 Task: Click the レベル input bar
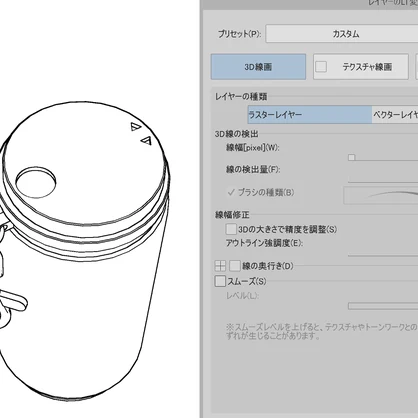click(x=383, y=306)
